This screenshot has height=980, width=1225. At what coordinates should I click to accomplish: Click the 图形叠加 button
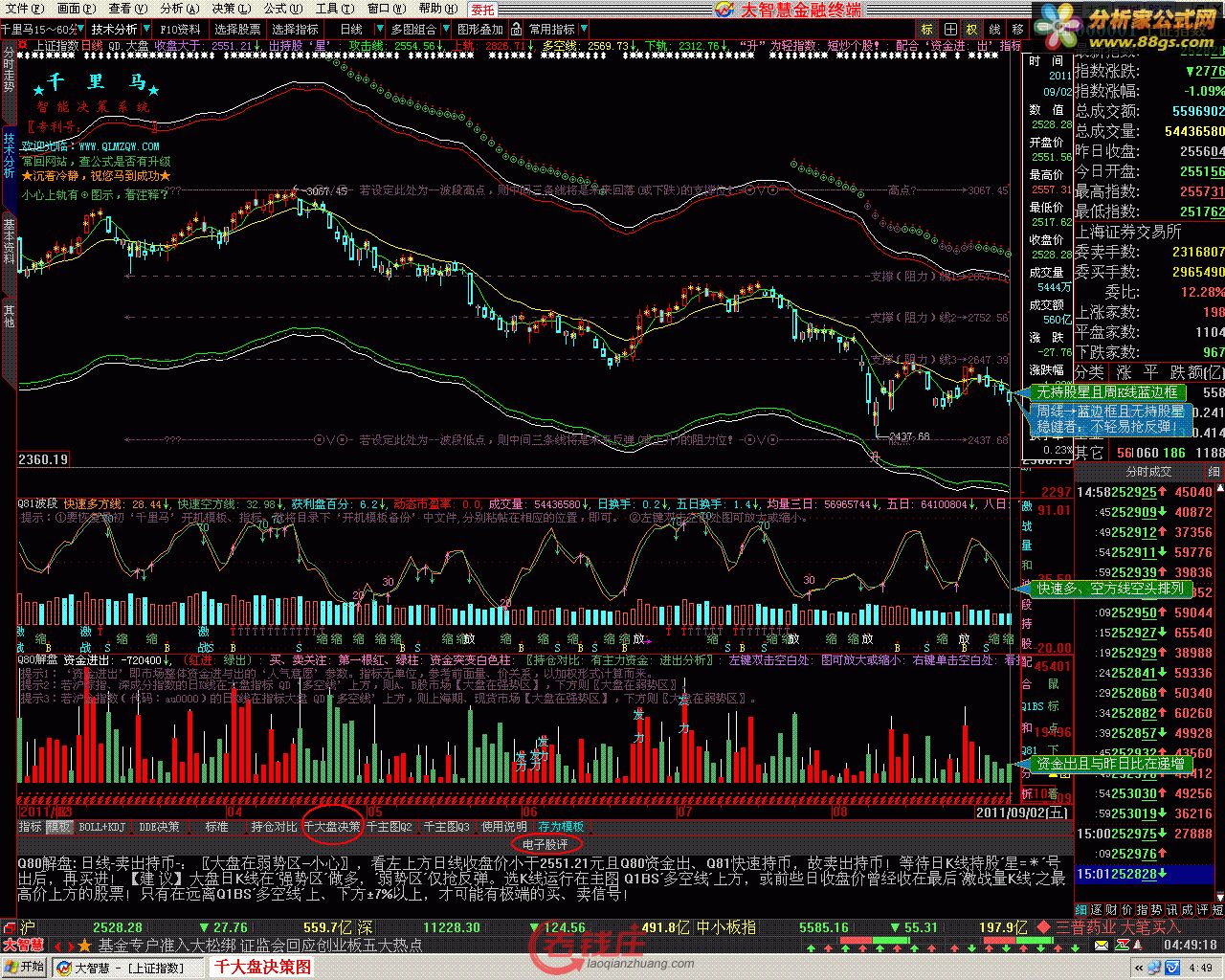tap(479, 30)
